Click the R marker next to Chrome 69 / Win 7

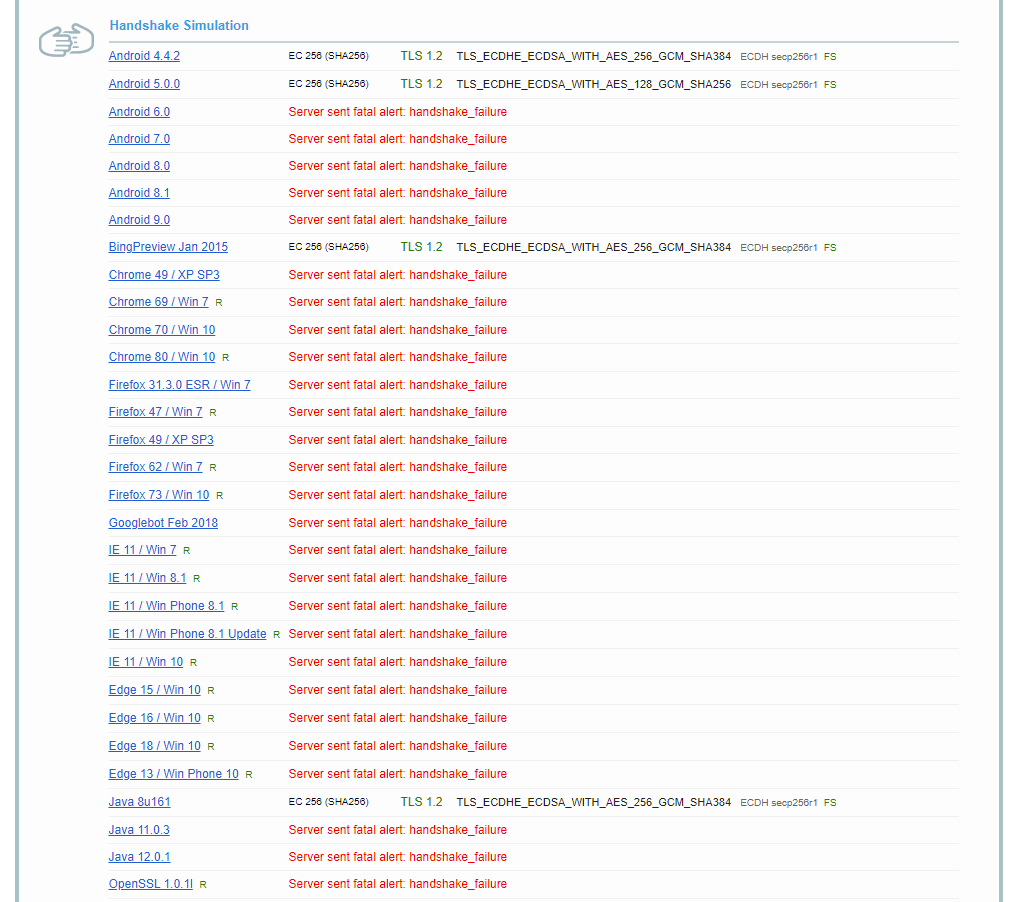click(219, 302)
